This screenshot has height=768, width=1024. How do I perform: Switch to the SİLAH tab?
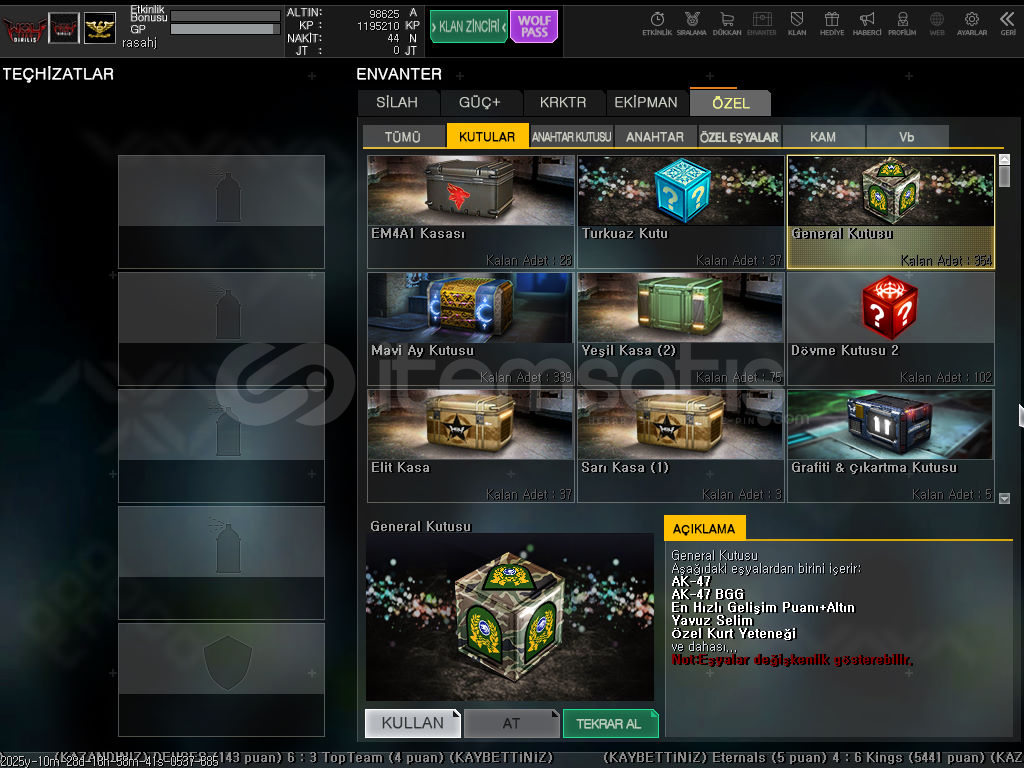(x=397, y=103)
